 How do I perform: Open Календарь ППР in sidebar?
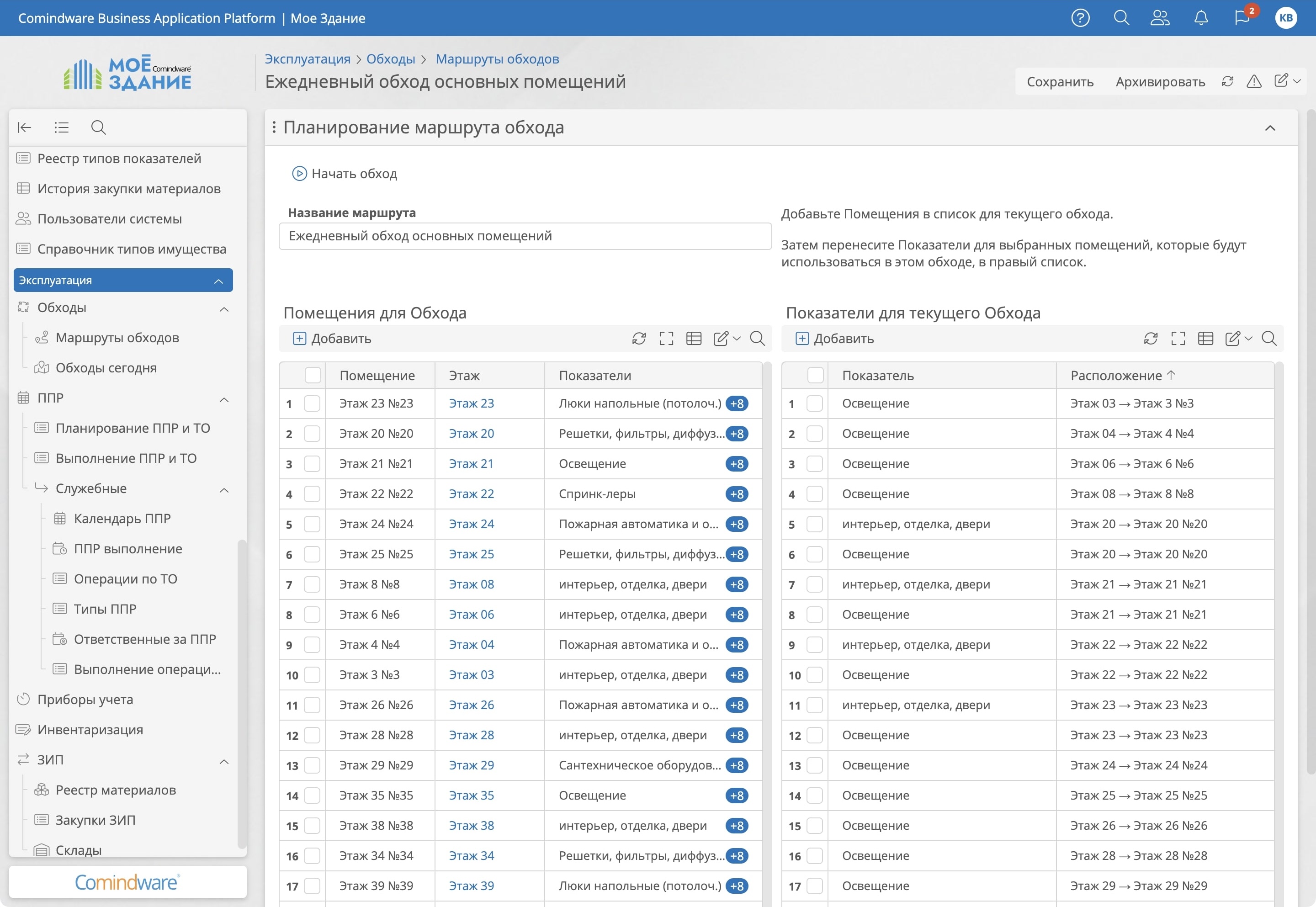click(122, 518)
